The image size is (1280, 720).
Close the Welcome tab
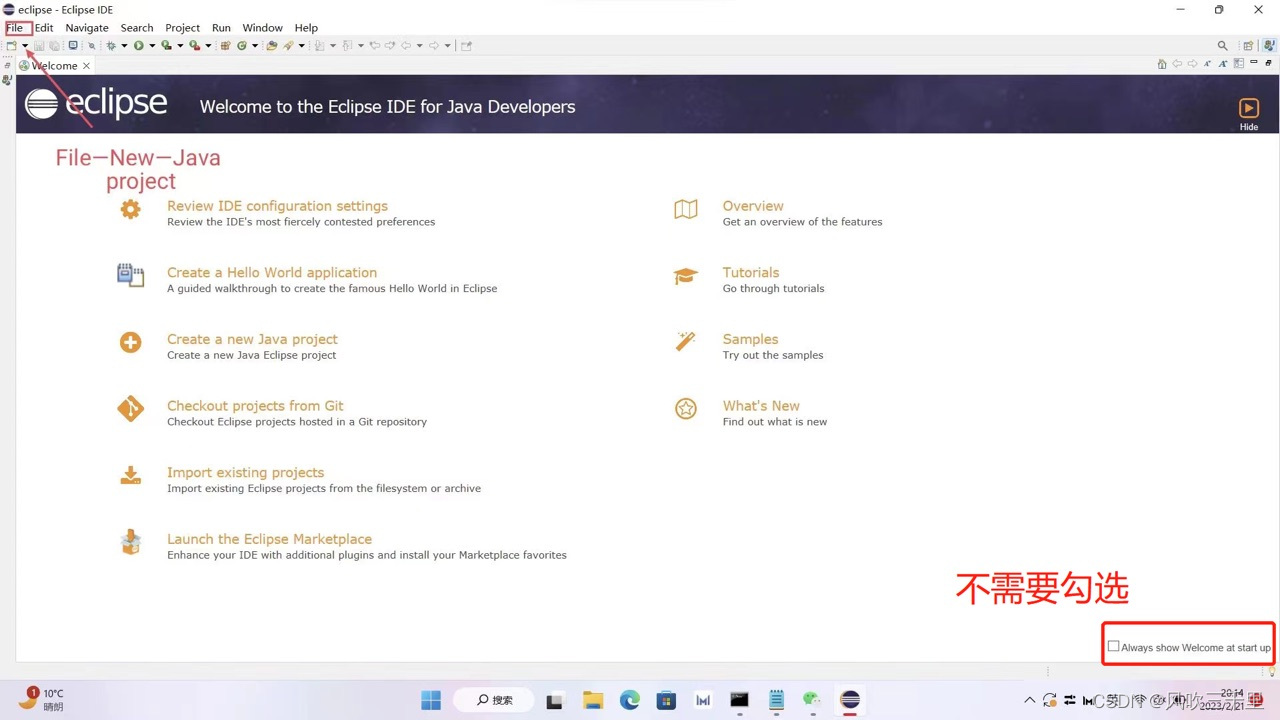click(86, 66)
